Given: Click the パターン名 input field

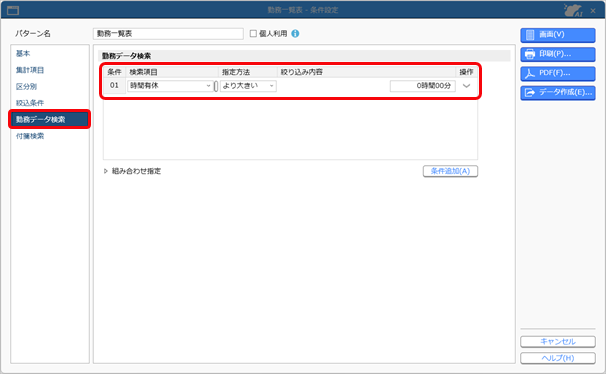Looking at the screenshot, I should click(x=168, y=34).
